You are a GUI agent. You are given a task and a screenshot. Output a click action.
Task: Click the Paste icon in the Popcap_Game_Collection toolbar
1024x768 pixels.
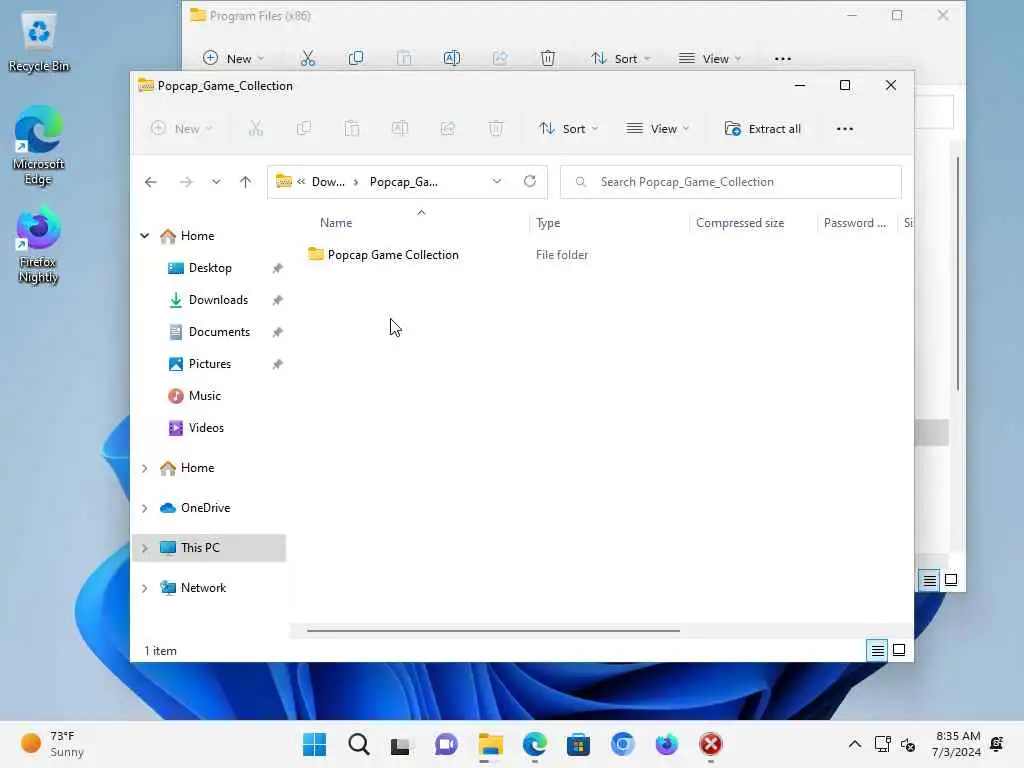click(352, 129)
